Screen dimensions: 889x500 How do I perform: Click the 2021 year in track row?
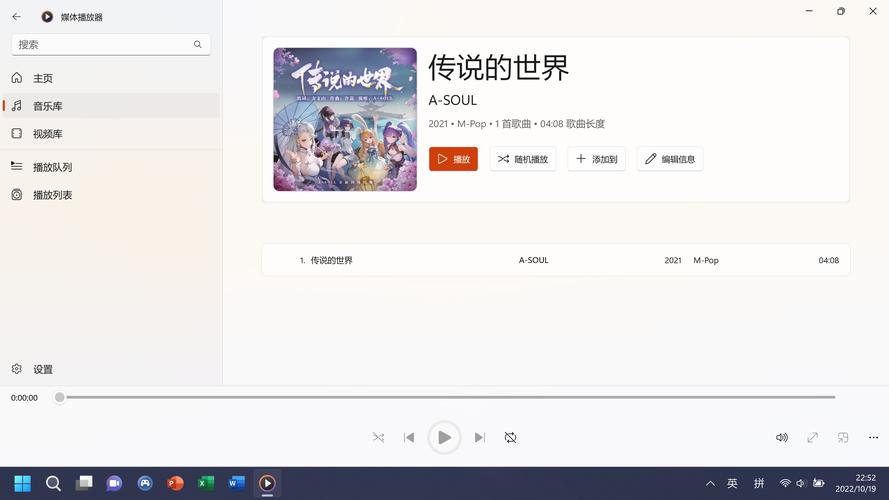point(673,260)
